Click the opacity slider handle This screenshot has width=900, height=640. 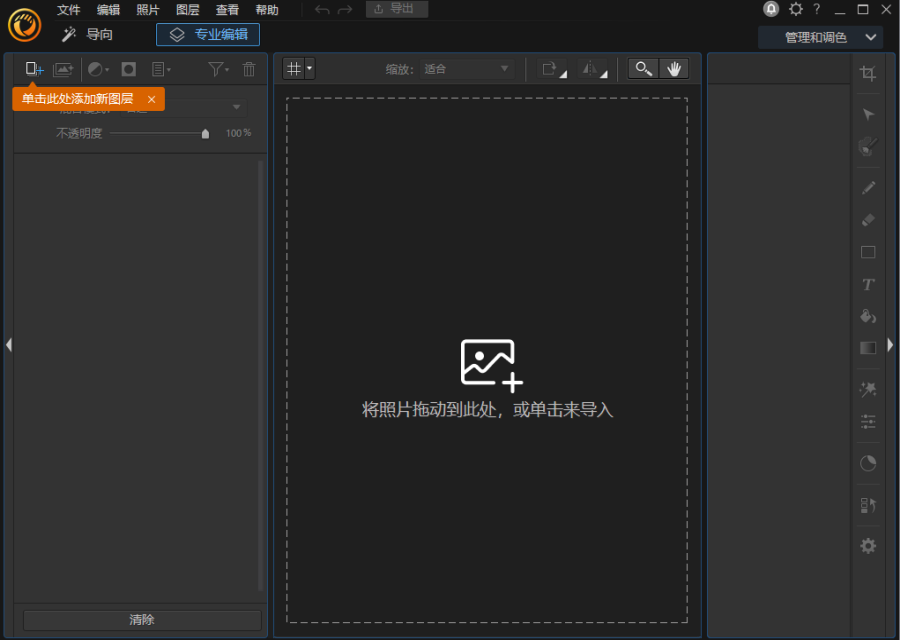tap(205, 134)
